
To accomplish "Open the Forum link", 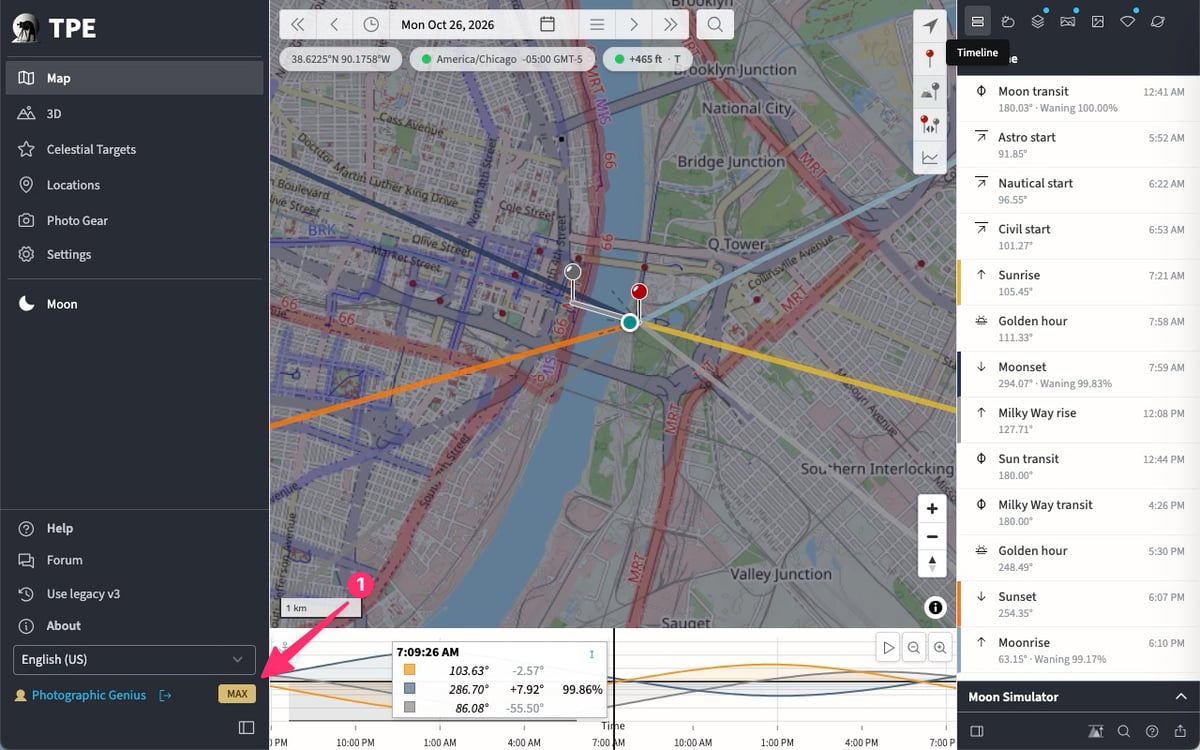I will [x=64, y=560].
